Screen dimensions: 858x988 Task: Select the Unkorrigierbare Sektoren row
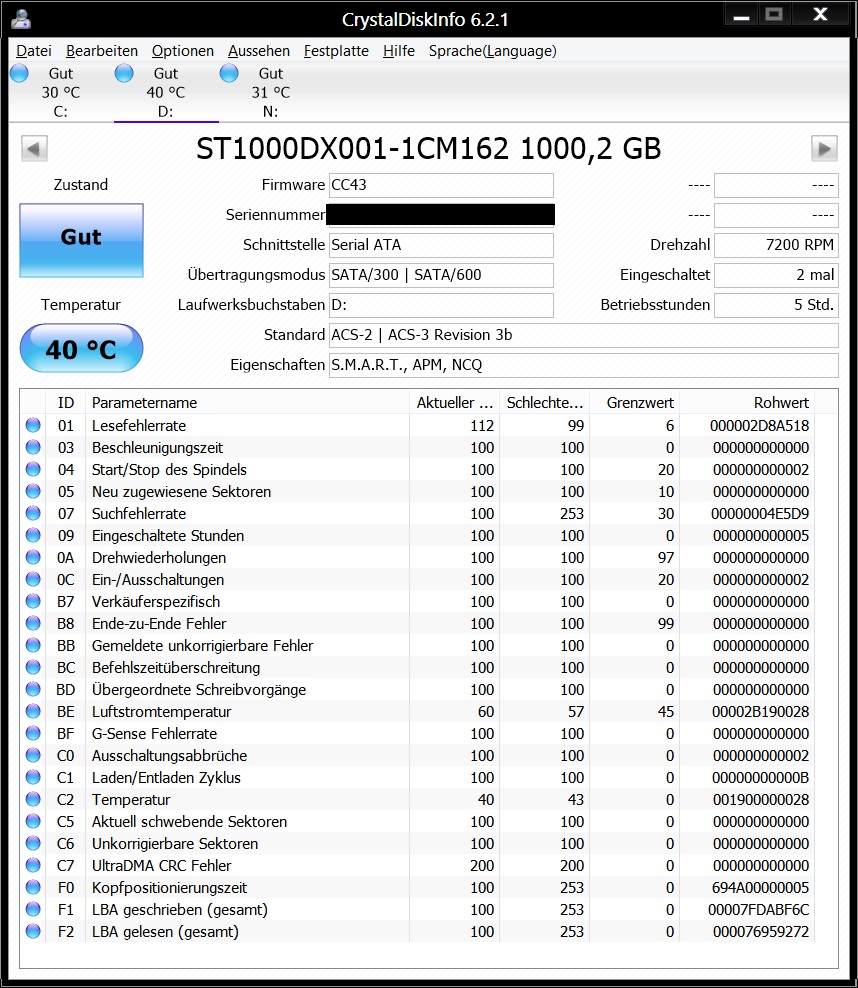click(x=417, y=843)
